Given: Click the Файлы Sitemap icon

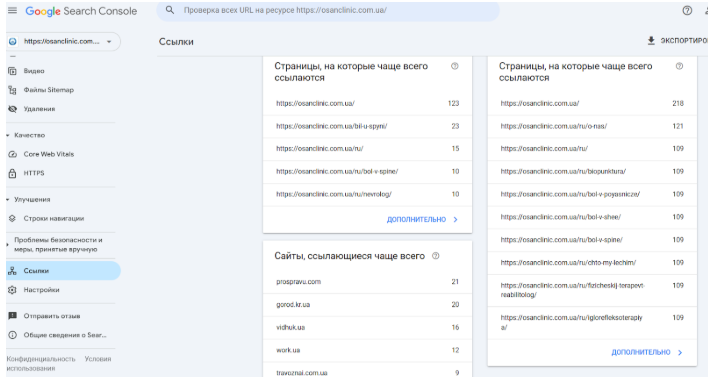Looking at the screenshot, I should (x=13, y=90).
